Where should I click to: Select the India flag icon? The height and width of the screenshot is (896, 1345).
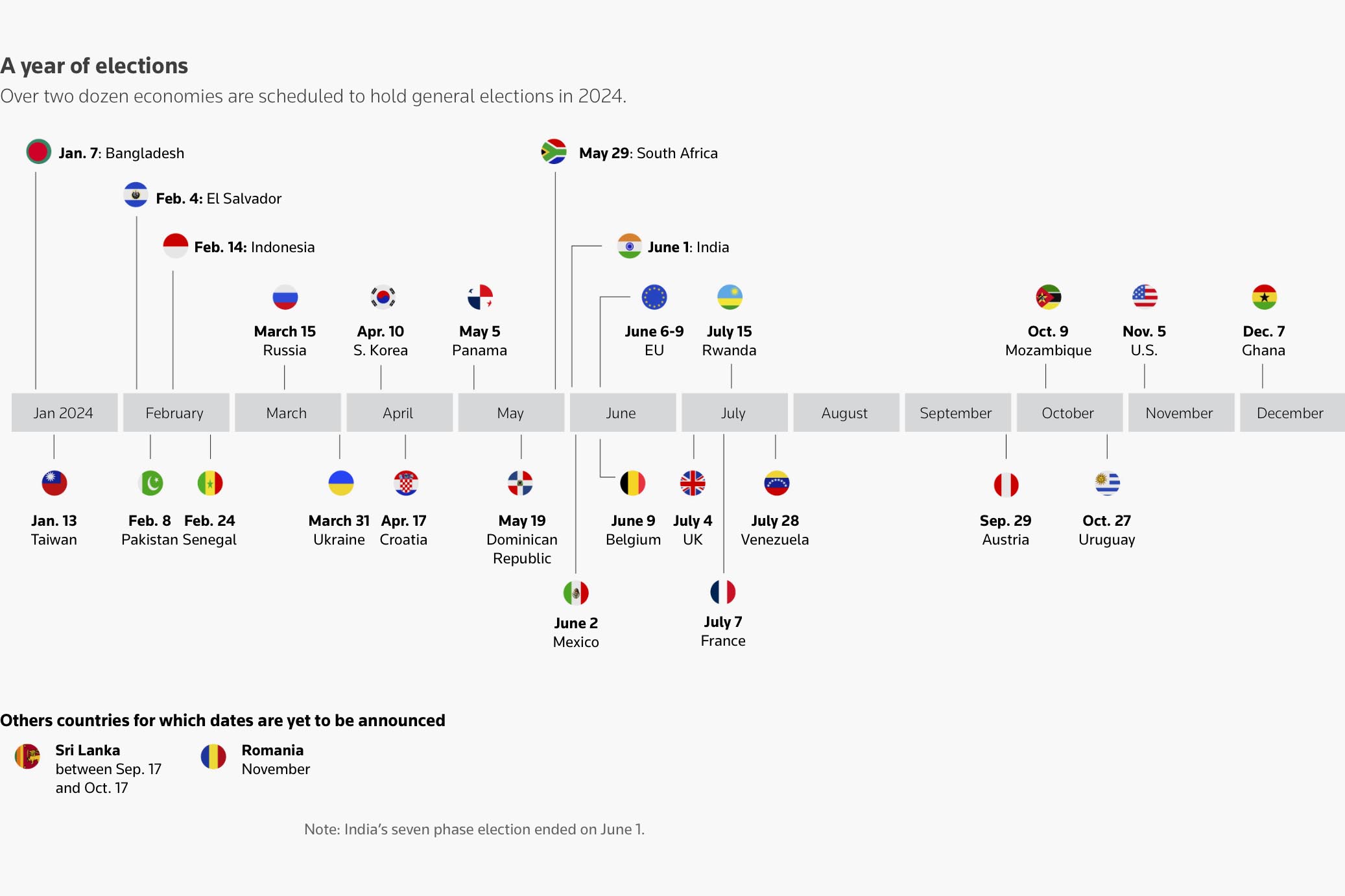pyautogui.click(x=629, y=246)
